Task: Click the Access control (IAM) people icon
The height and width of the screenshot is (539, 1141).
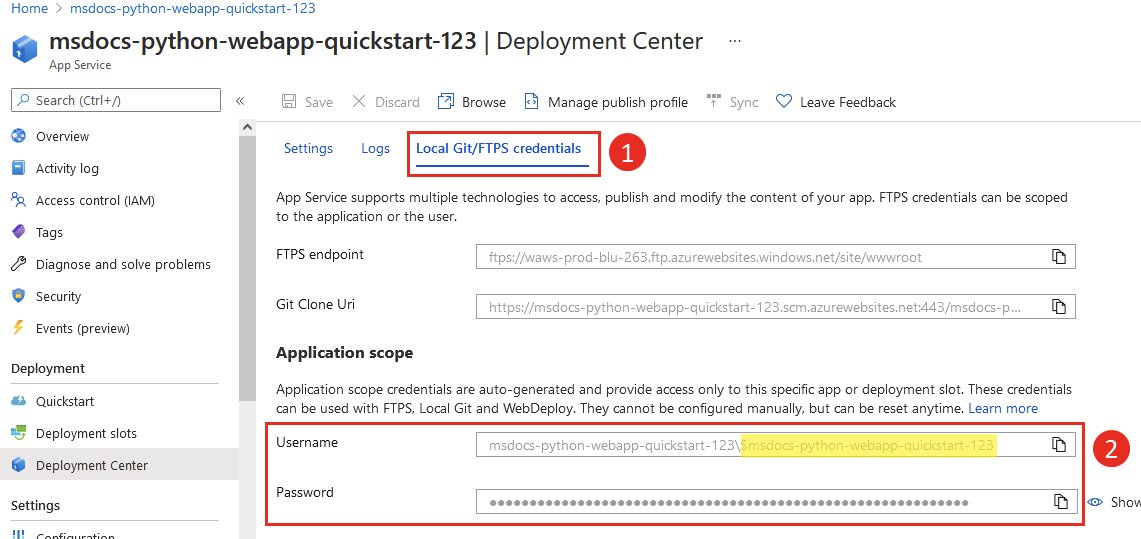Action: [x=19, y=200]
